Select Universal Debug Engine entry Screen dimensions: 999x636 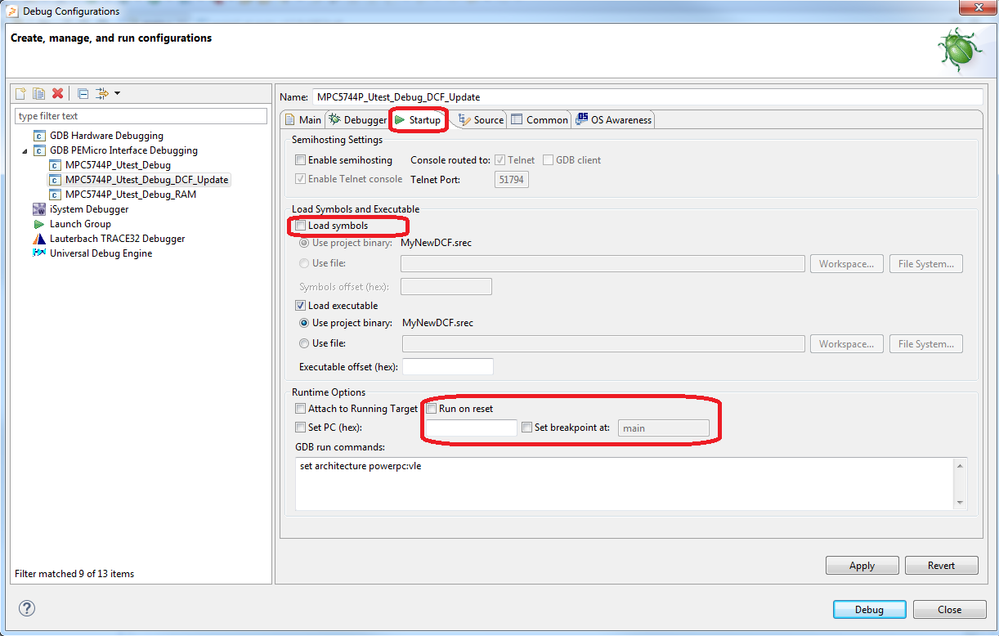pos(101,254)
